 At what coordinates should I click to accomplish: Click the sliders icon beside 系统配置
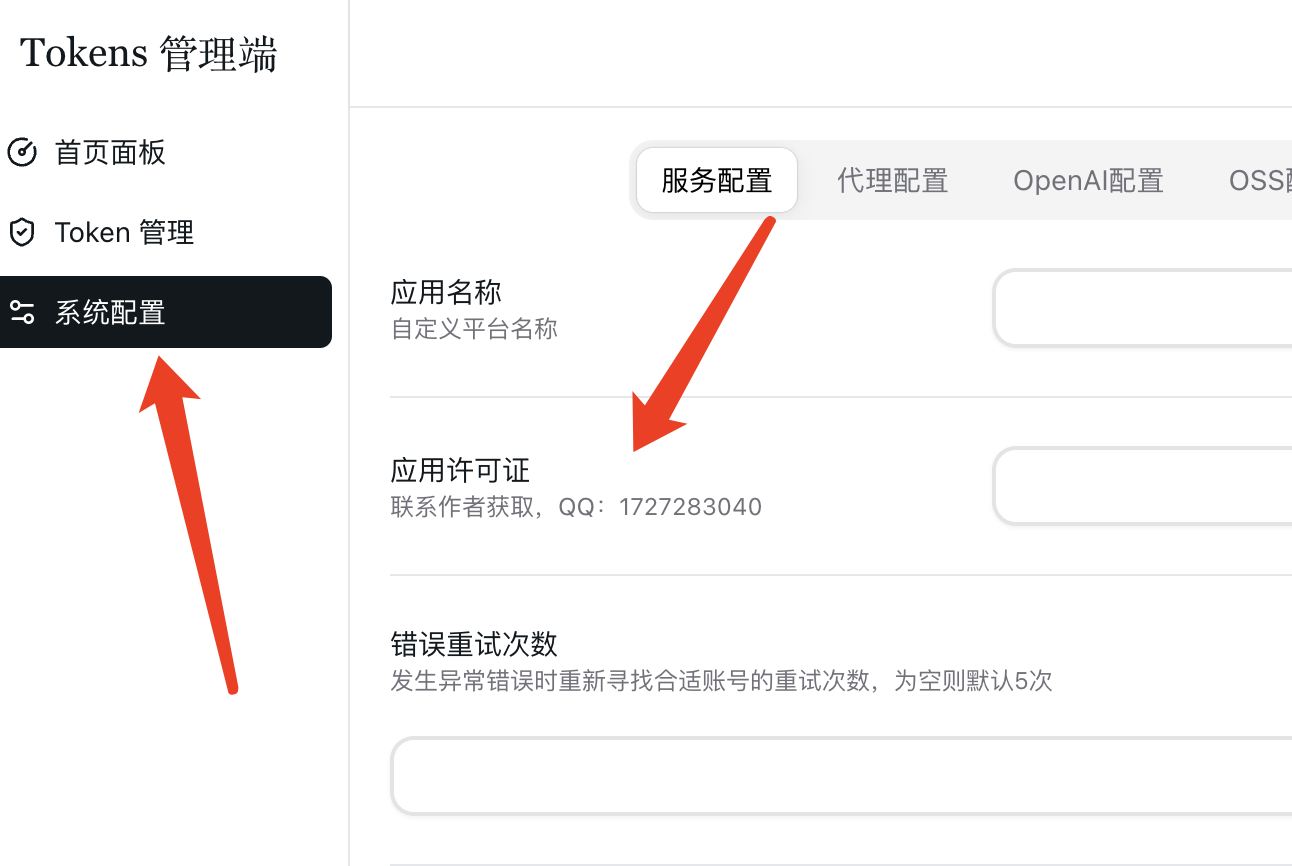(x=22, y=313)
